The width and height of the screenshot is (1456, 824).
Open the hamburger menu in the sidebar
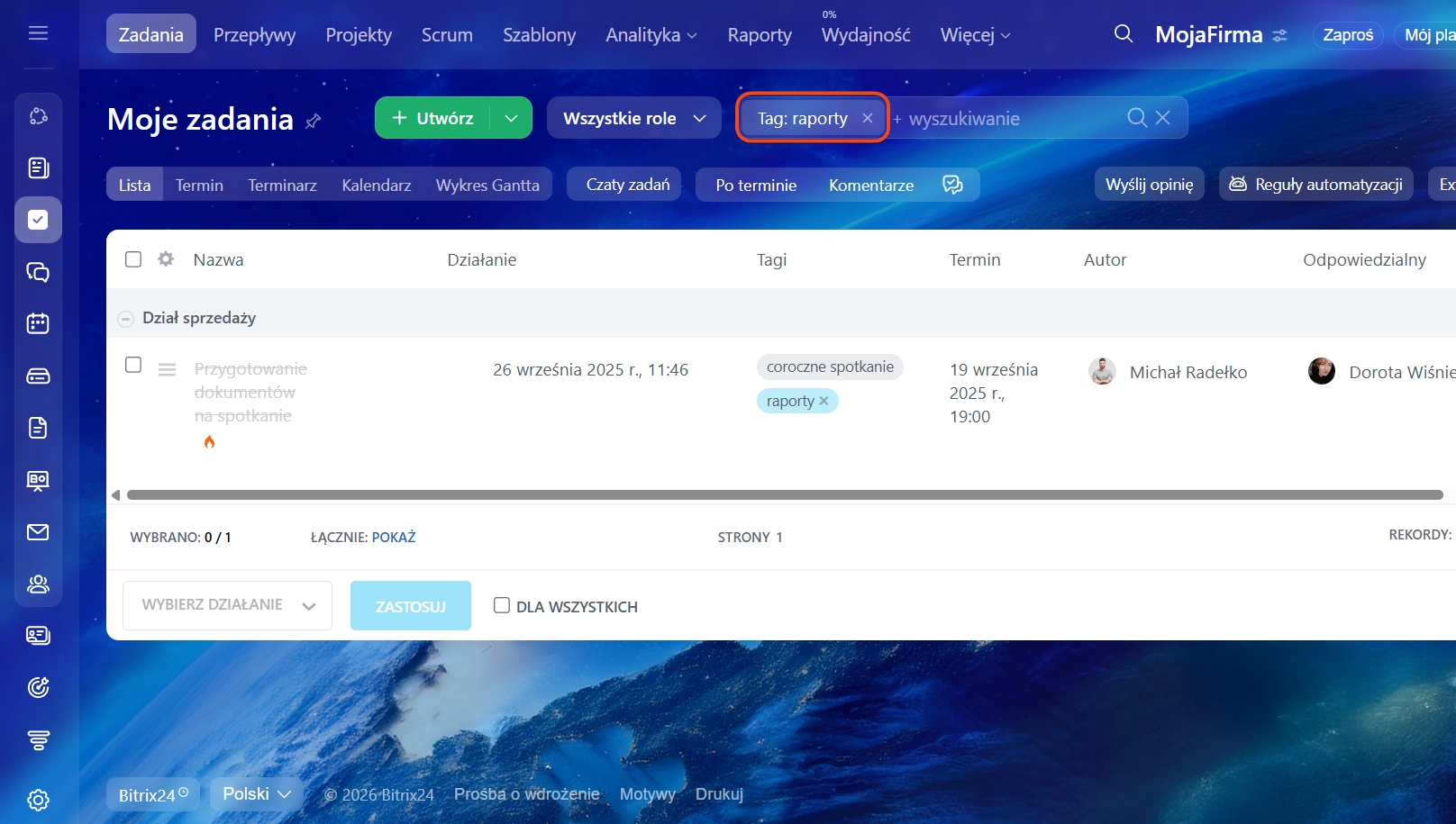tap(38, 33)
